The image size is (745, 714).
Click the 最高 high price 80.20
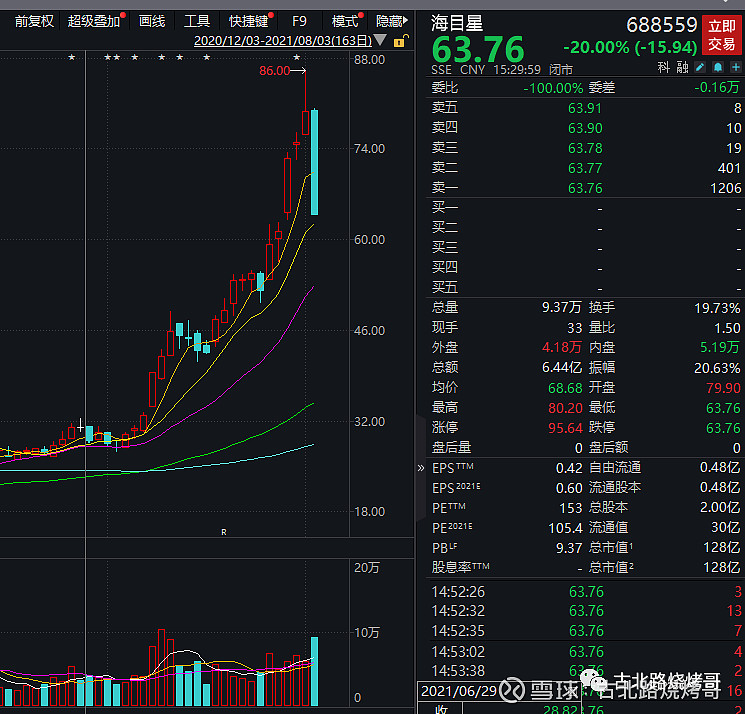(x=565, y=408)
